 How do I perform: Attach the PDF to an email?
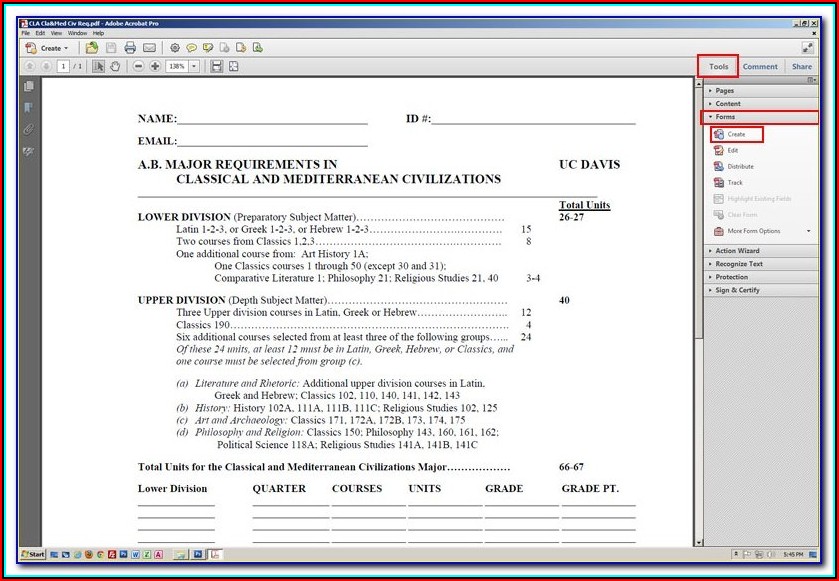point(151,47)
